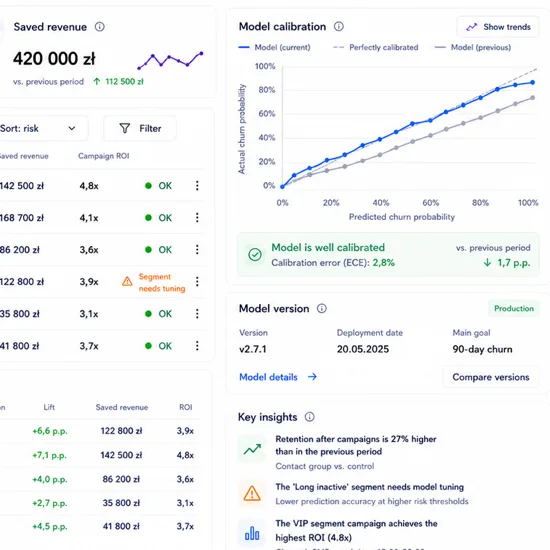The height and width of the screenshot is (550, 550).
Task: Click the +6,6 p.p. lift value
Action: pos(49,431)
